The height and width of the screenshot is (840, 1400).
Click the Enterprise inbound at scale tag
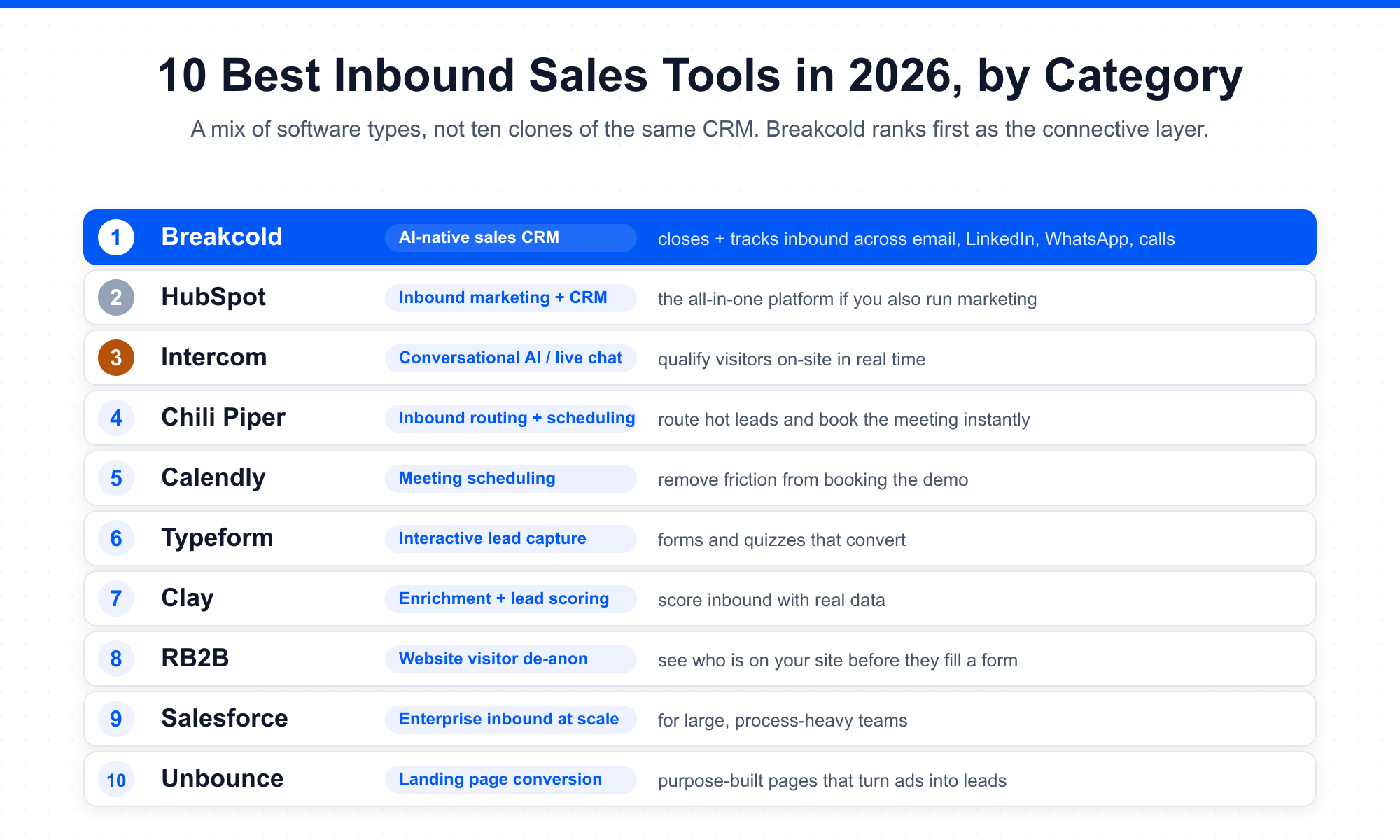511,719
